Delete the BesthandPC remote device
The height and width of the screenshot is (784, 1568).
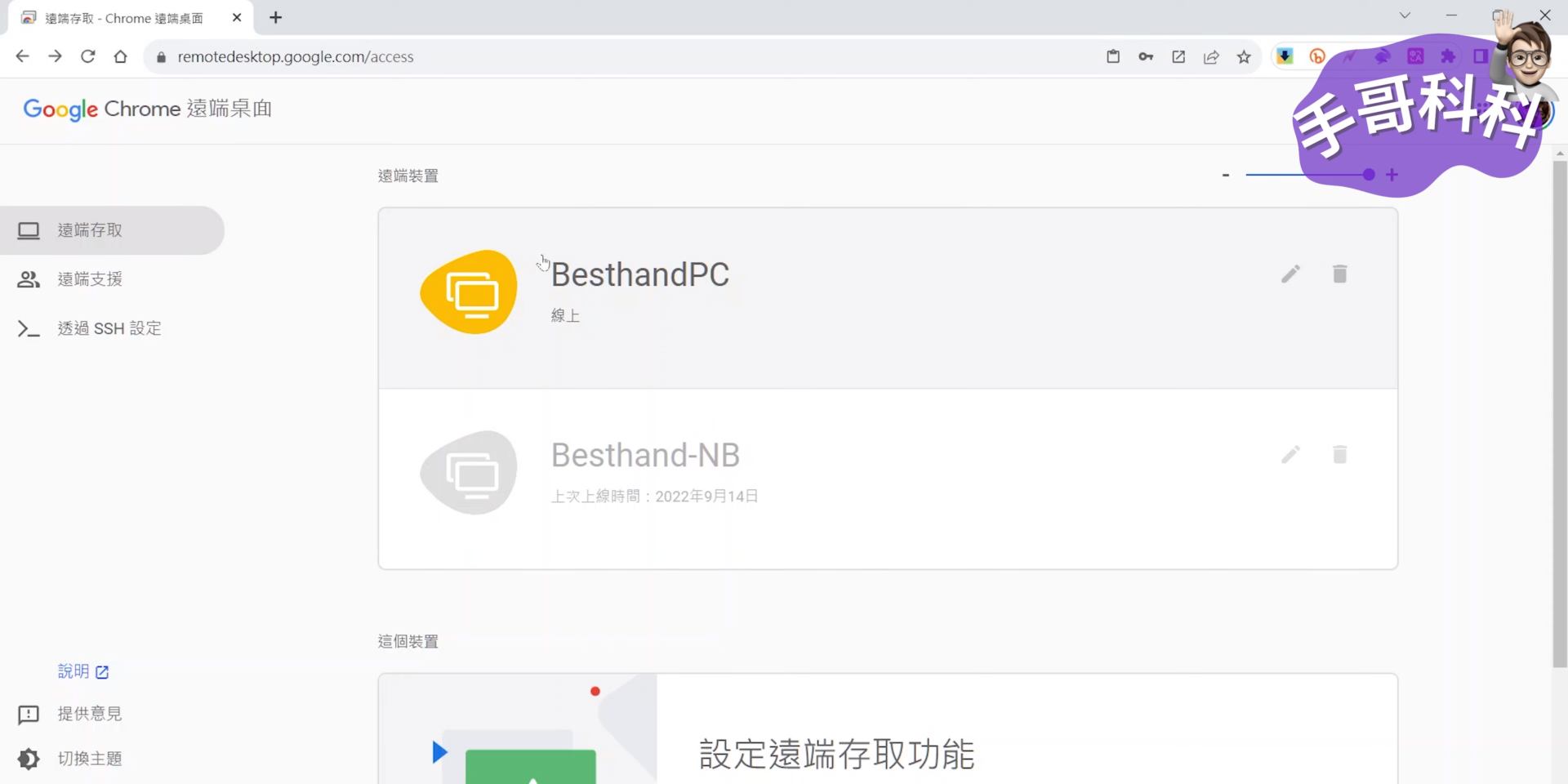click(1339, 274)
